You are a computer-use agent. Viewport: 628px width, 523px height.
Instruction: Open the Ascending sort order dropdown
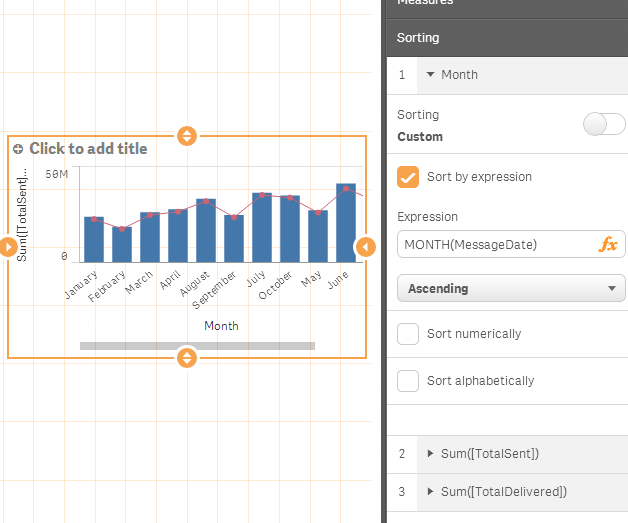pyautogui.click(x=511, y=289)
